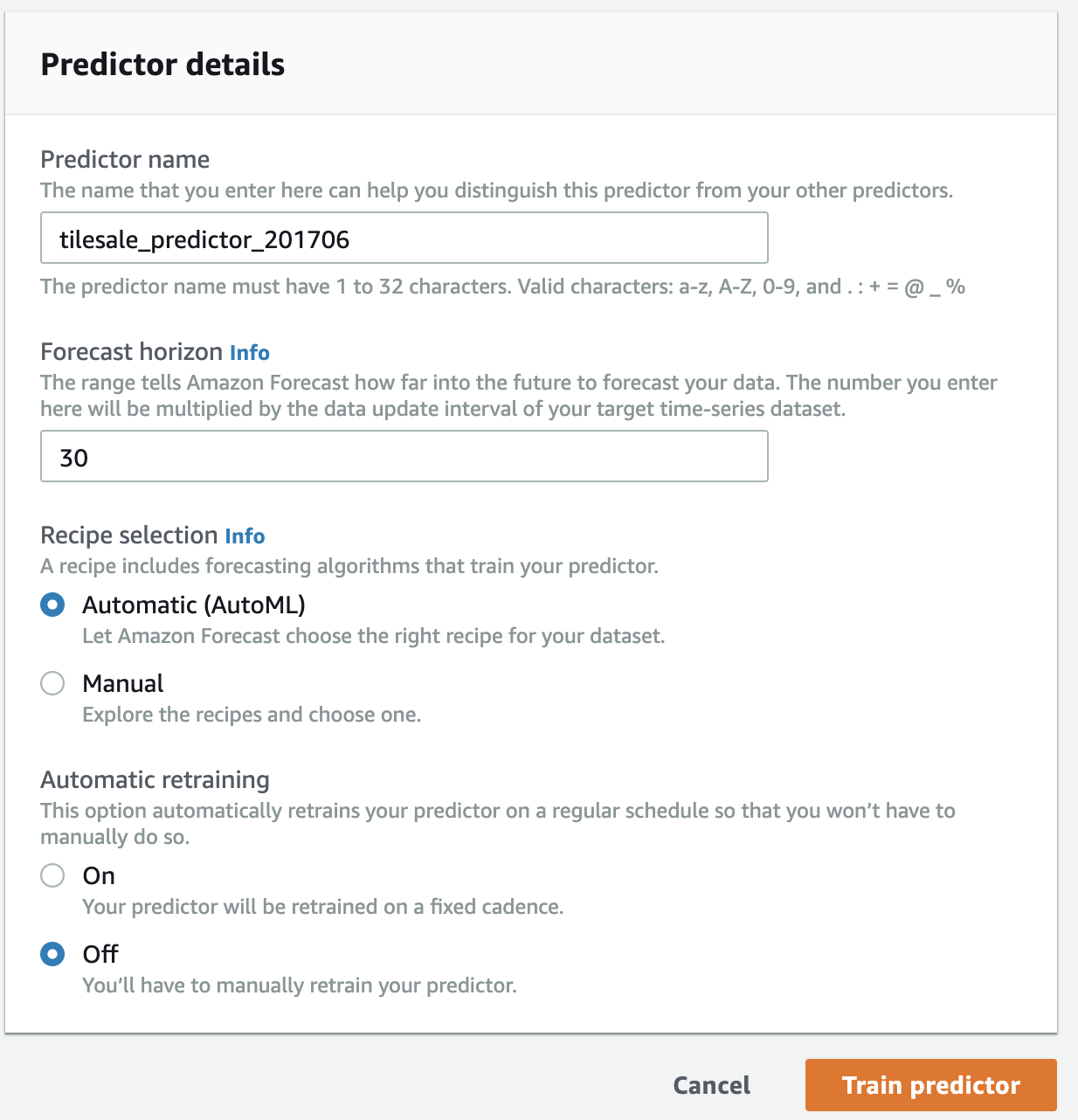
Task: Click 'manually retrain your predictor' description
Action: click(299, 985)
